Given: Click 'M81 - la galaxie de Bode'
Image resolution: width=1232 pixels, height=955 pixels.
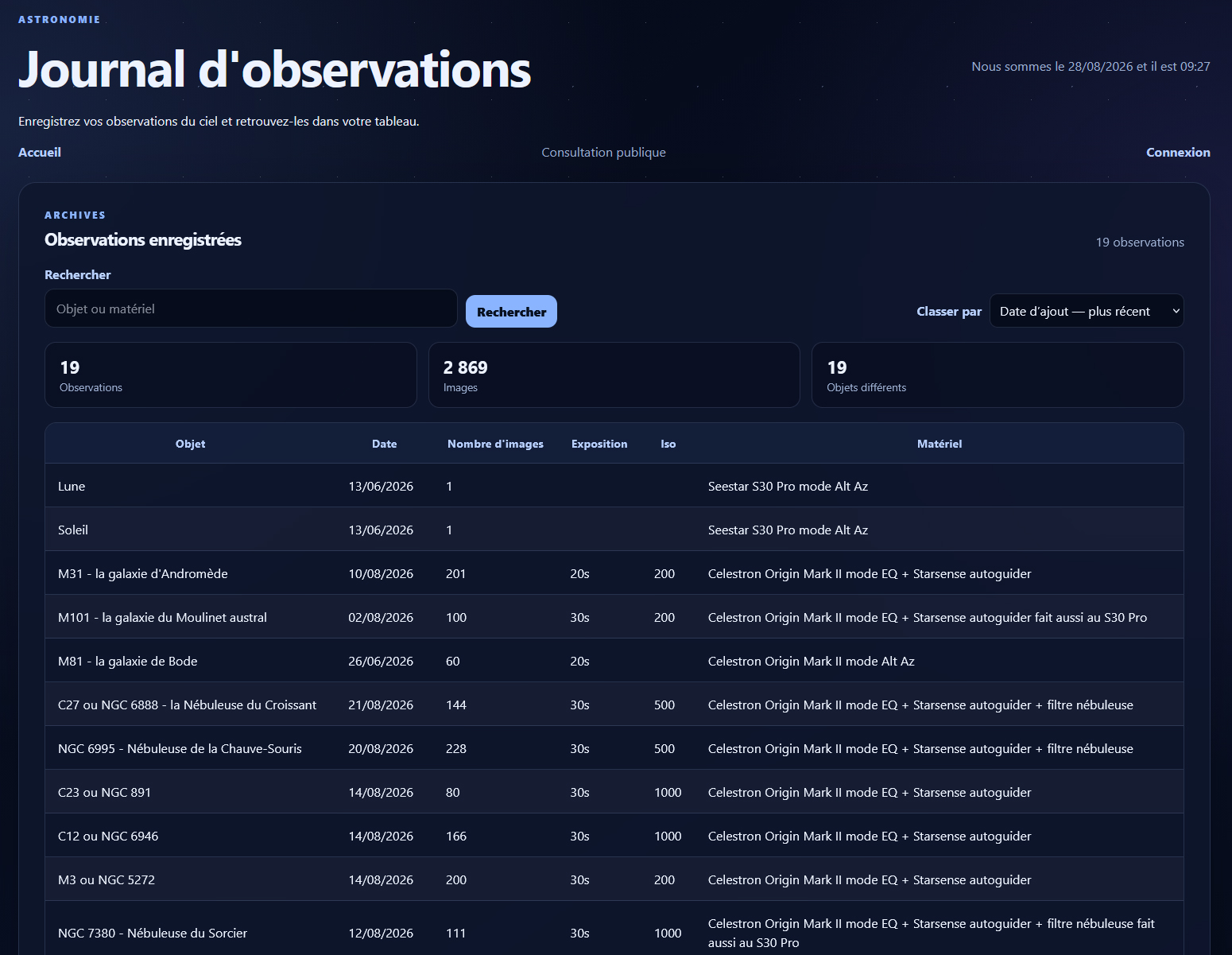Looking at the screenshot, I should 128,661.
